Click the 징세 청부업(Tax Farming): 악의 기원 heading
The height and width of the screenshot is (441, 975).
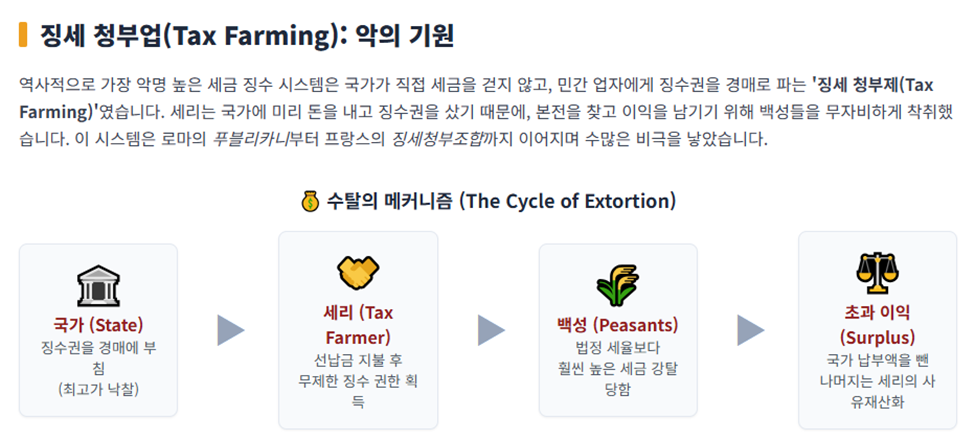pyautogui.click(x=247, y=36)
